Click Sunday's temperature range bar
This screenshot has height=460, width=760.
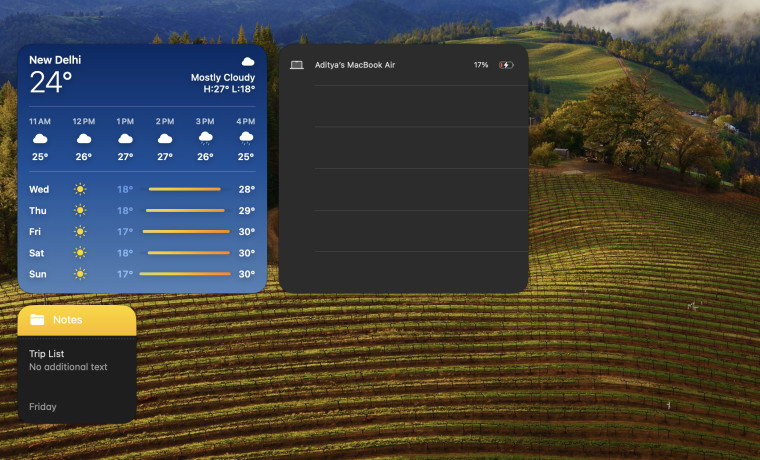(185, 274)
